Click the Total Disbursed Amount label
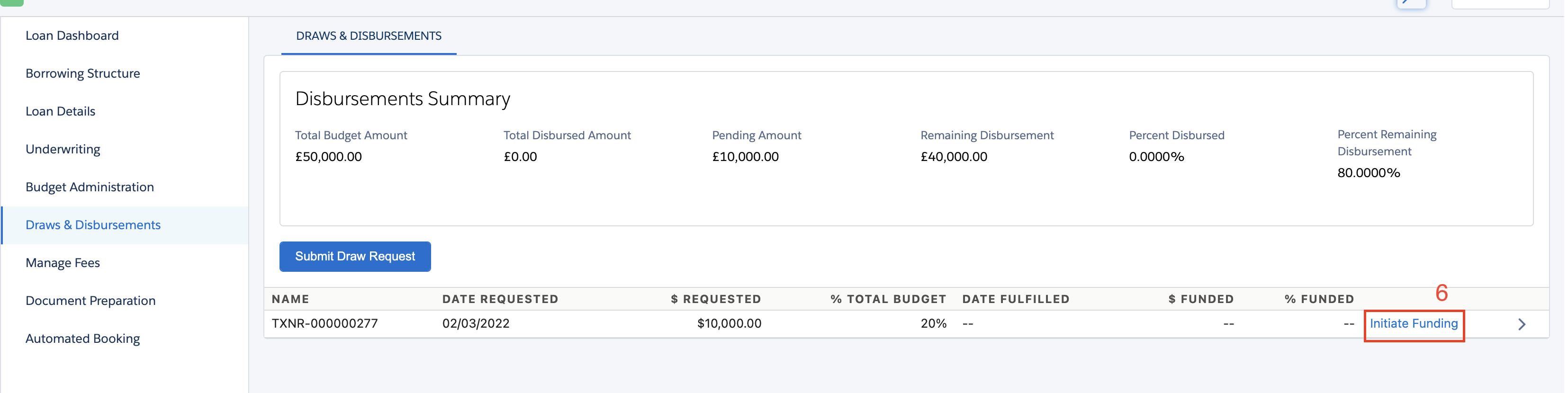The image size is (1568, 393). tap(568, 135)
